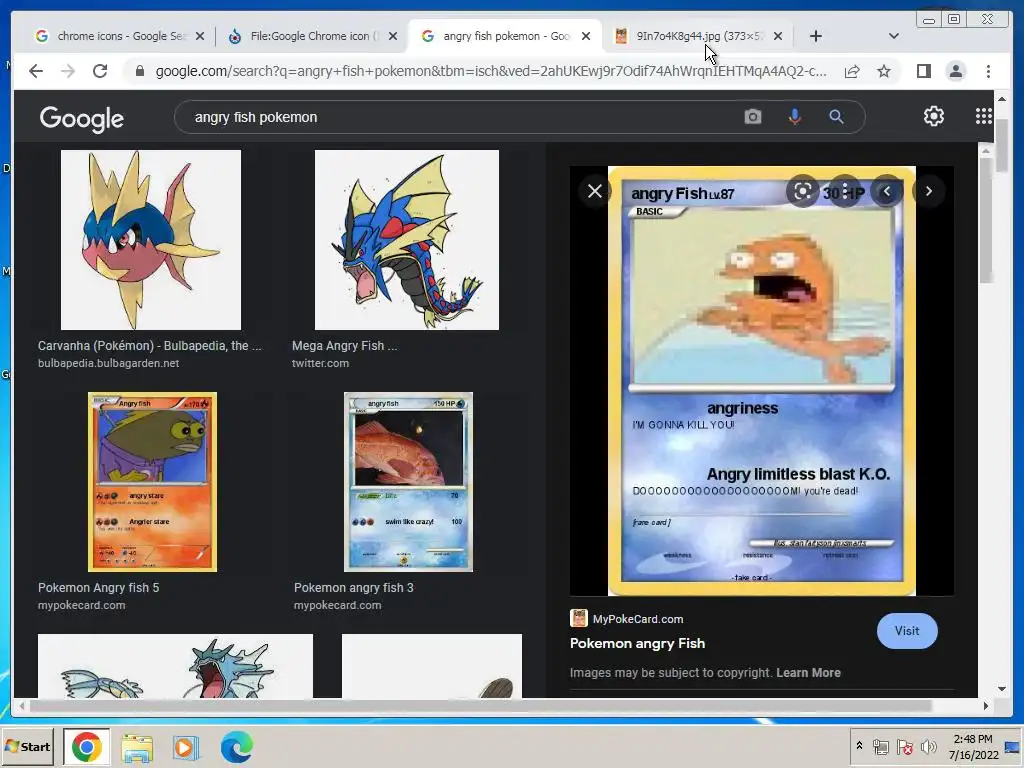Click the Carvanha (Pokémon) - Bulbapedia title

(150, 346)
